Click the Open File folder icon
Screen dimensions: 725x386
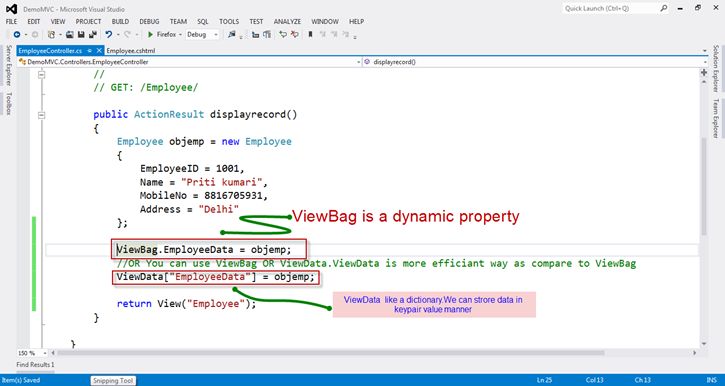[69, 35]
